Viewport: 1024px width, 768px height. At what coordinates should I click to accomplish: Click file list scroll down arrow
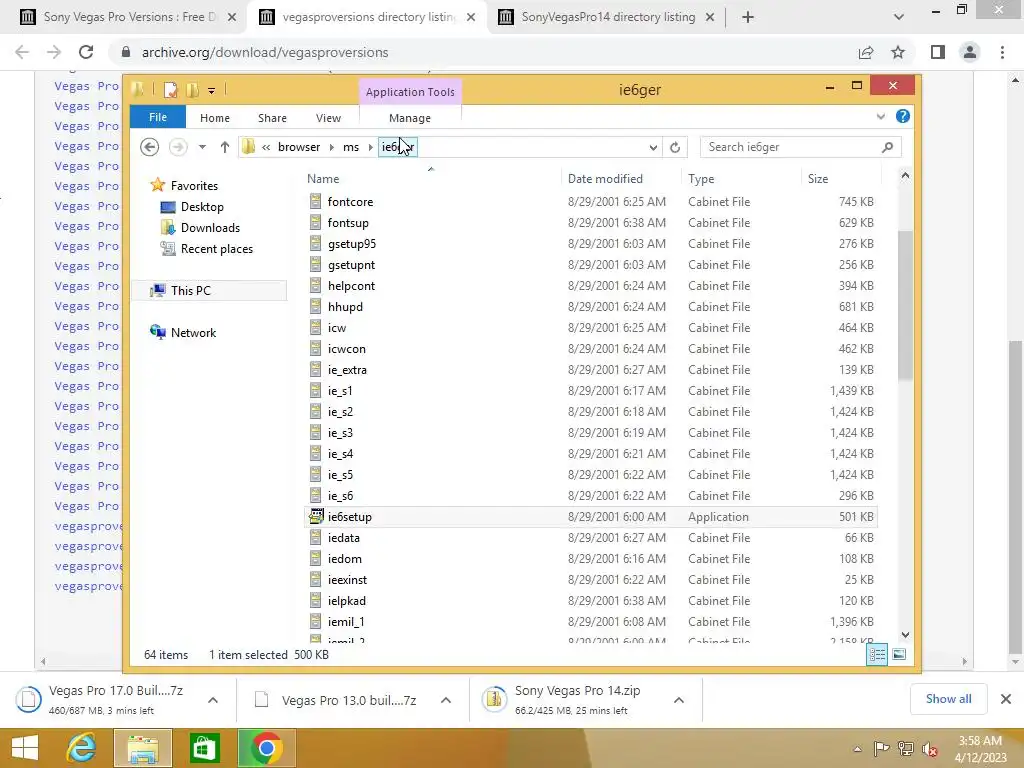click(905, 635)
